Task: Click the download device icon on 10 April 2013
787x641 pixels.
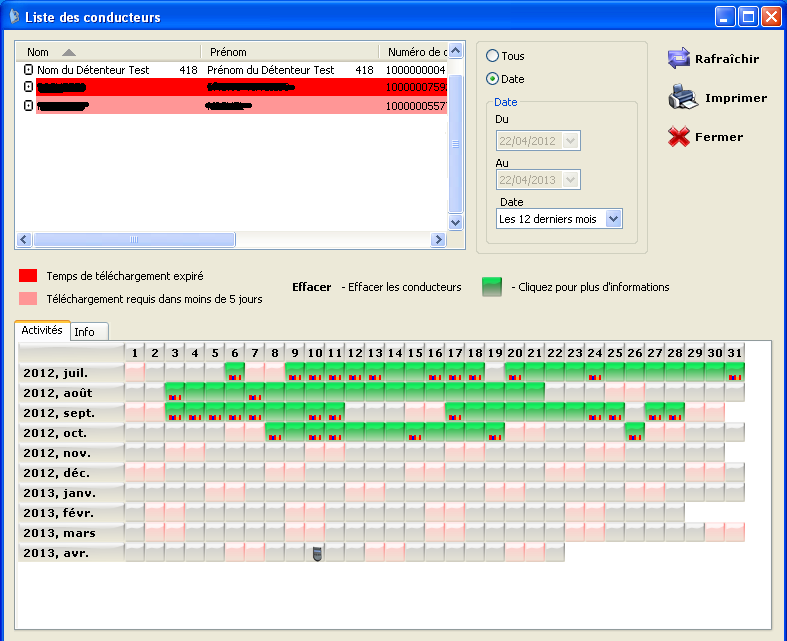Action: point(315,554)
